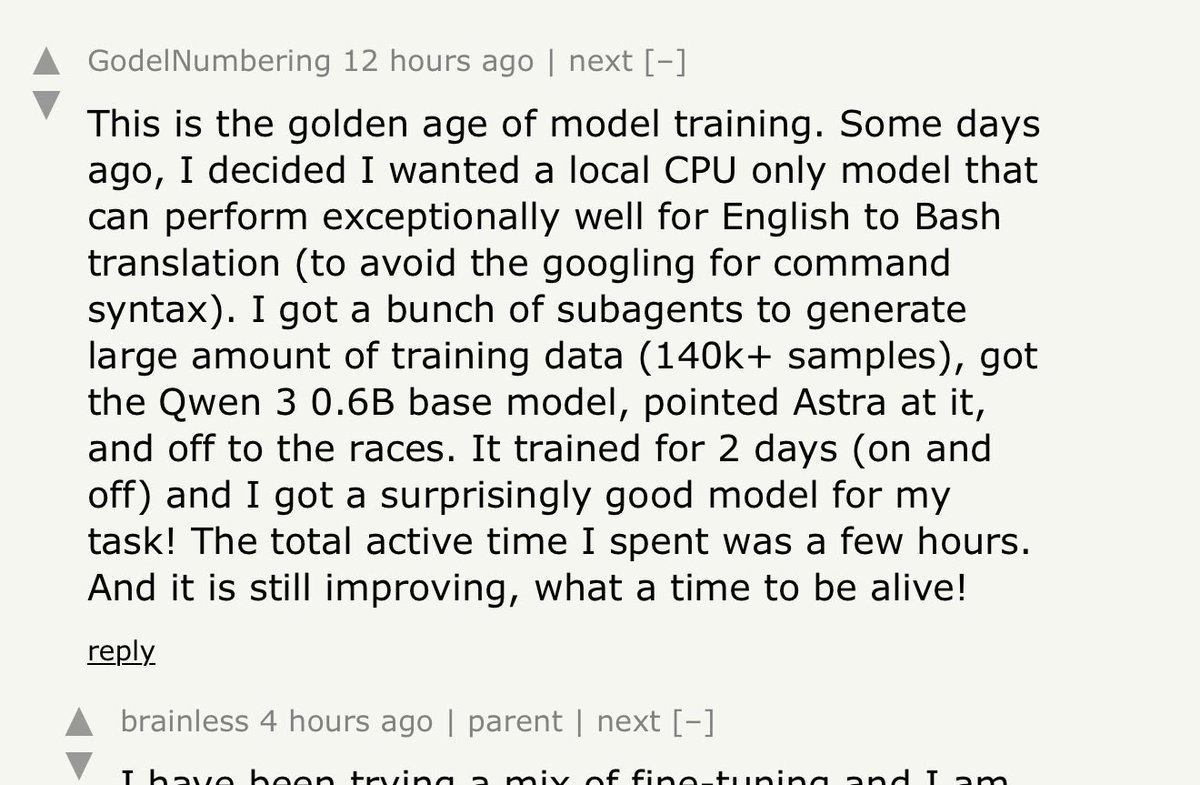The width and height of the screenshot is (1200, 785).
Task: Open brainless's user profile
Action: point(184,722)
